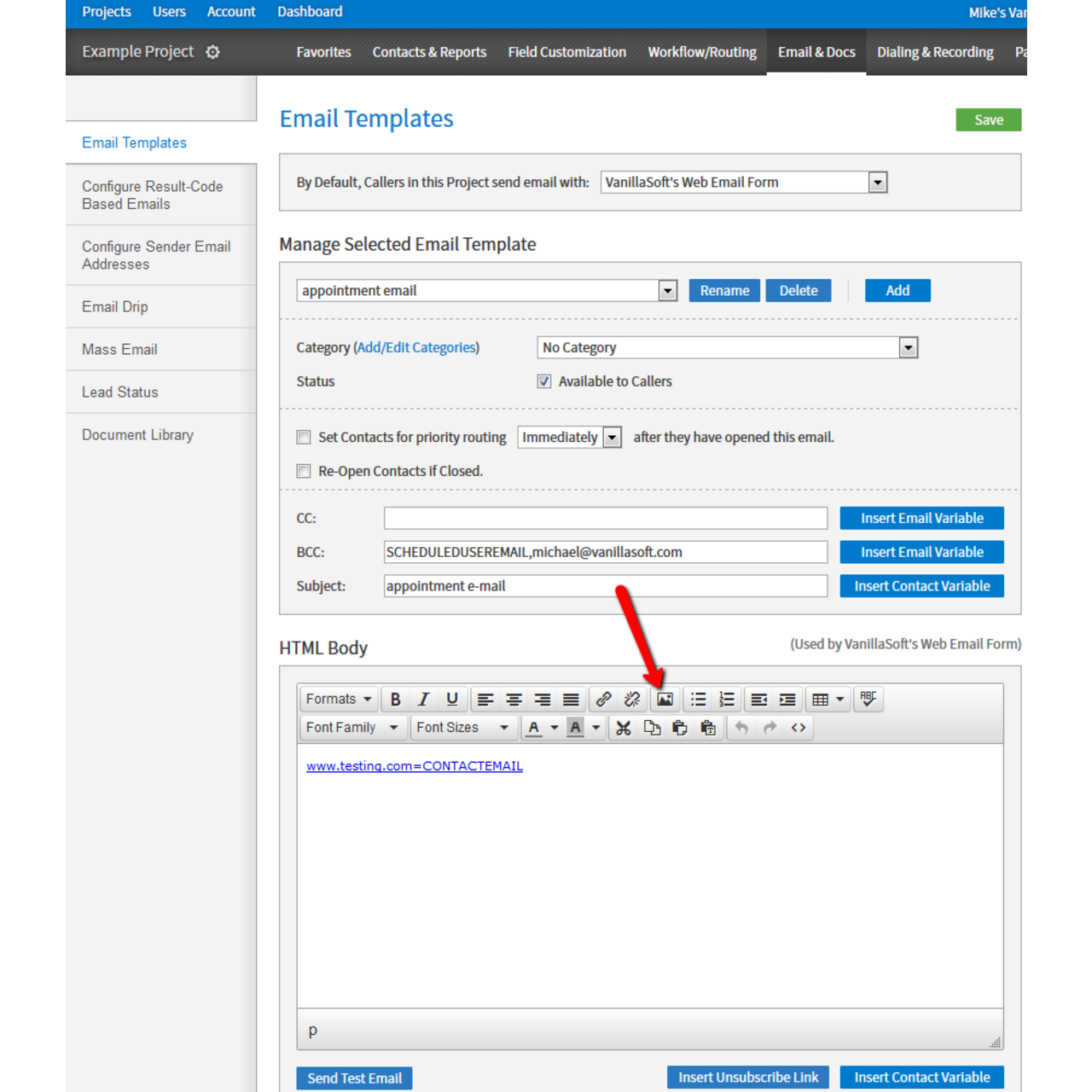Toggle the Available to Callers checkbox
Viewport: 1092px width, 1092px height.
click(x=544, y=381)
